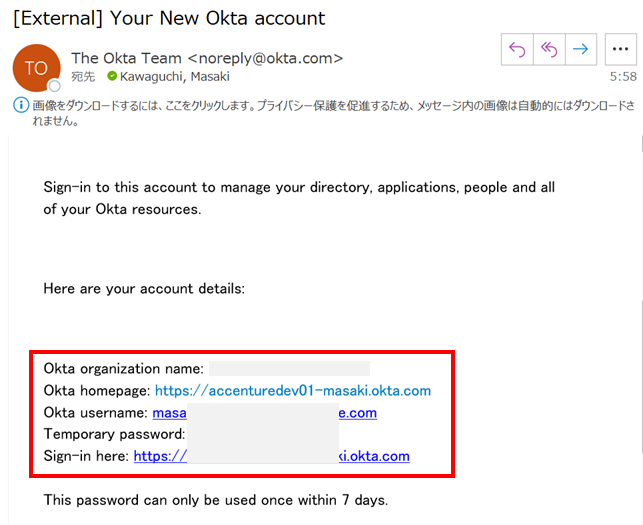Click the 宛先 recipient label
Viewport: 643px width, 525px height.
point(83,76)
